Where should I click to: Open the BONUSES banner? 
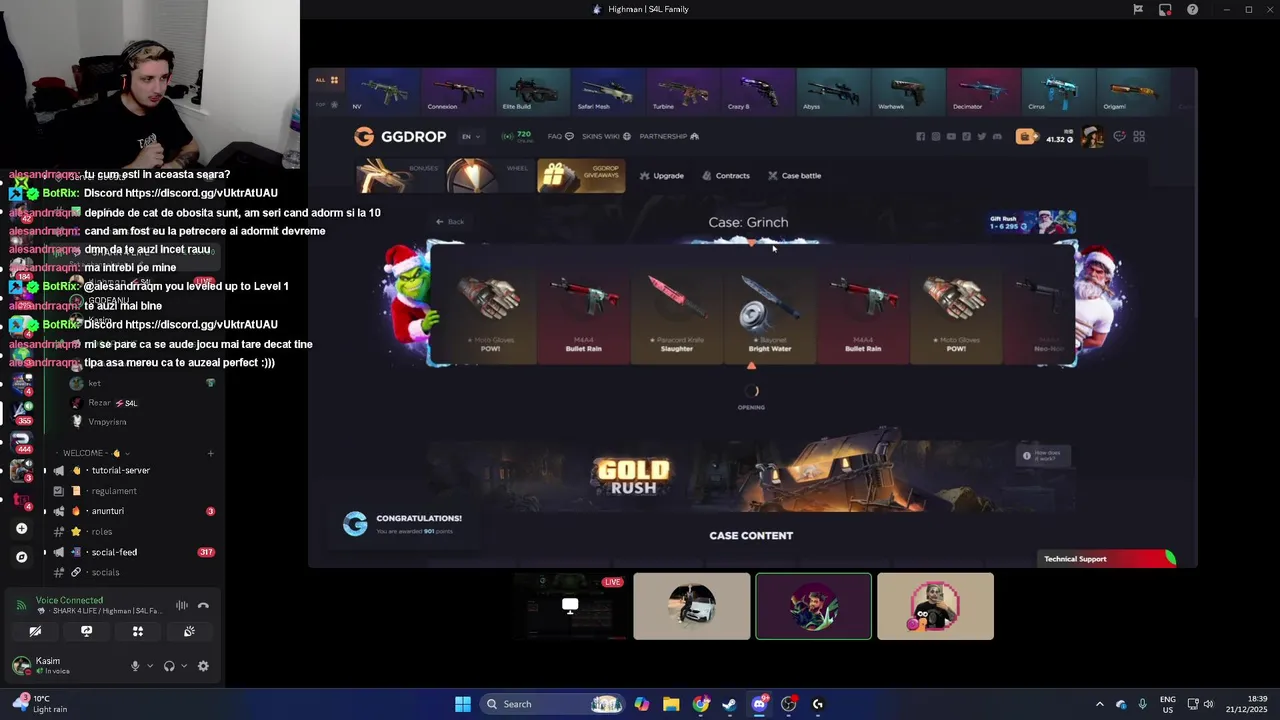(x=400, y=175)
